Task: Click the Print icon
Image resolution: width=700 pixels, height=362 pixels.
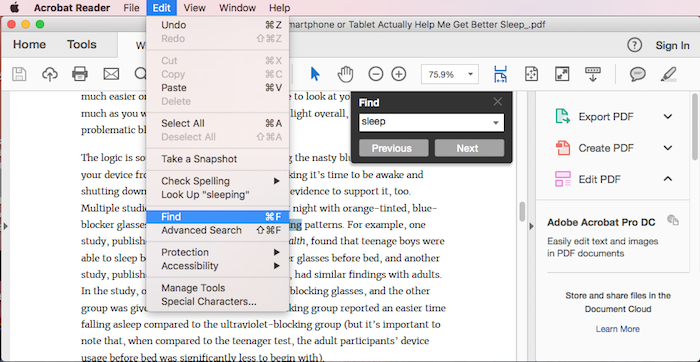Action: point(80,74)
